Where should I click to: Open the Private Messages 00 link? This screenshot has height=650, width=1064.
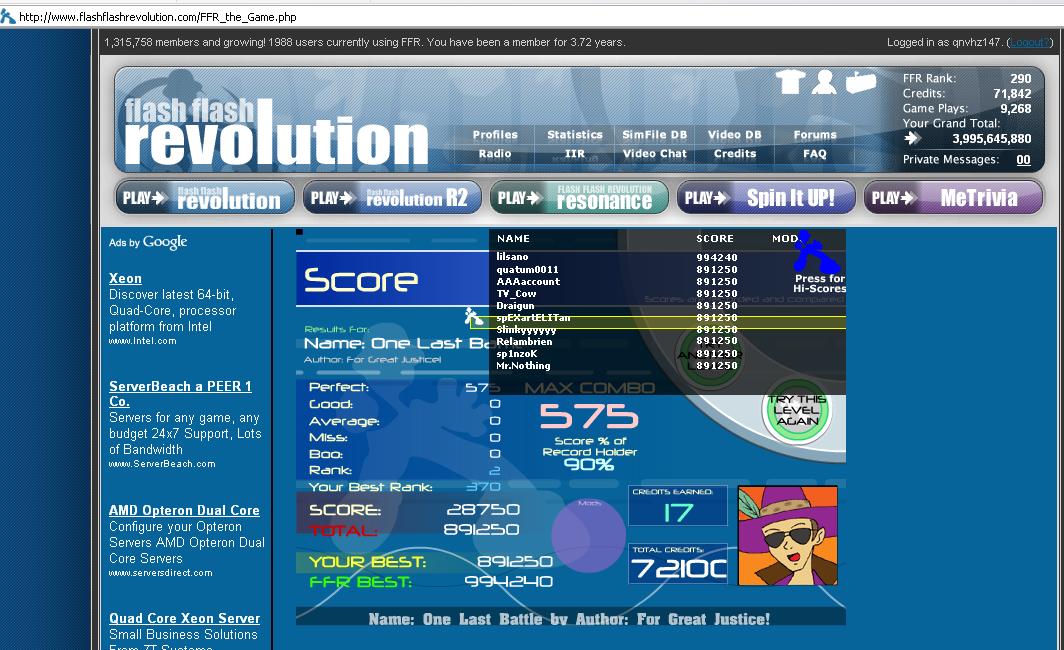pos(1023,159)
